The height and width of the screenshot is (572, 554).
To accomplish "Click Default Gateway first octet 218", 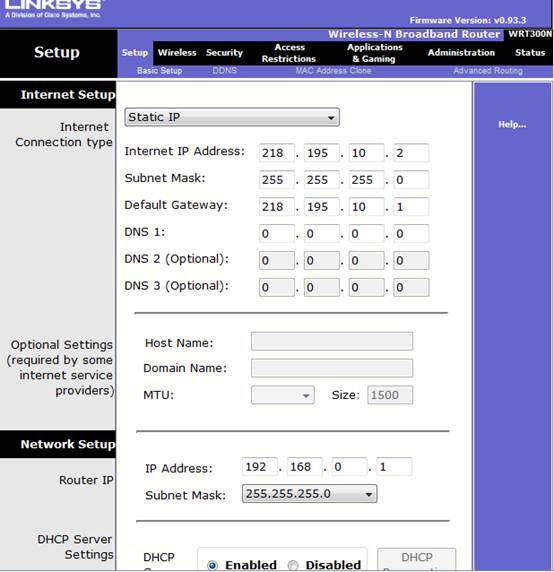I will click(276, 207).
